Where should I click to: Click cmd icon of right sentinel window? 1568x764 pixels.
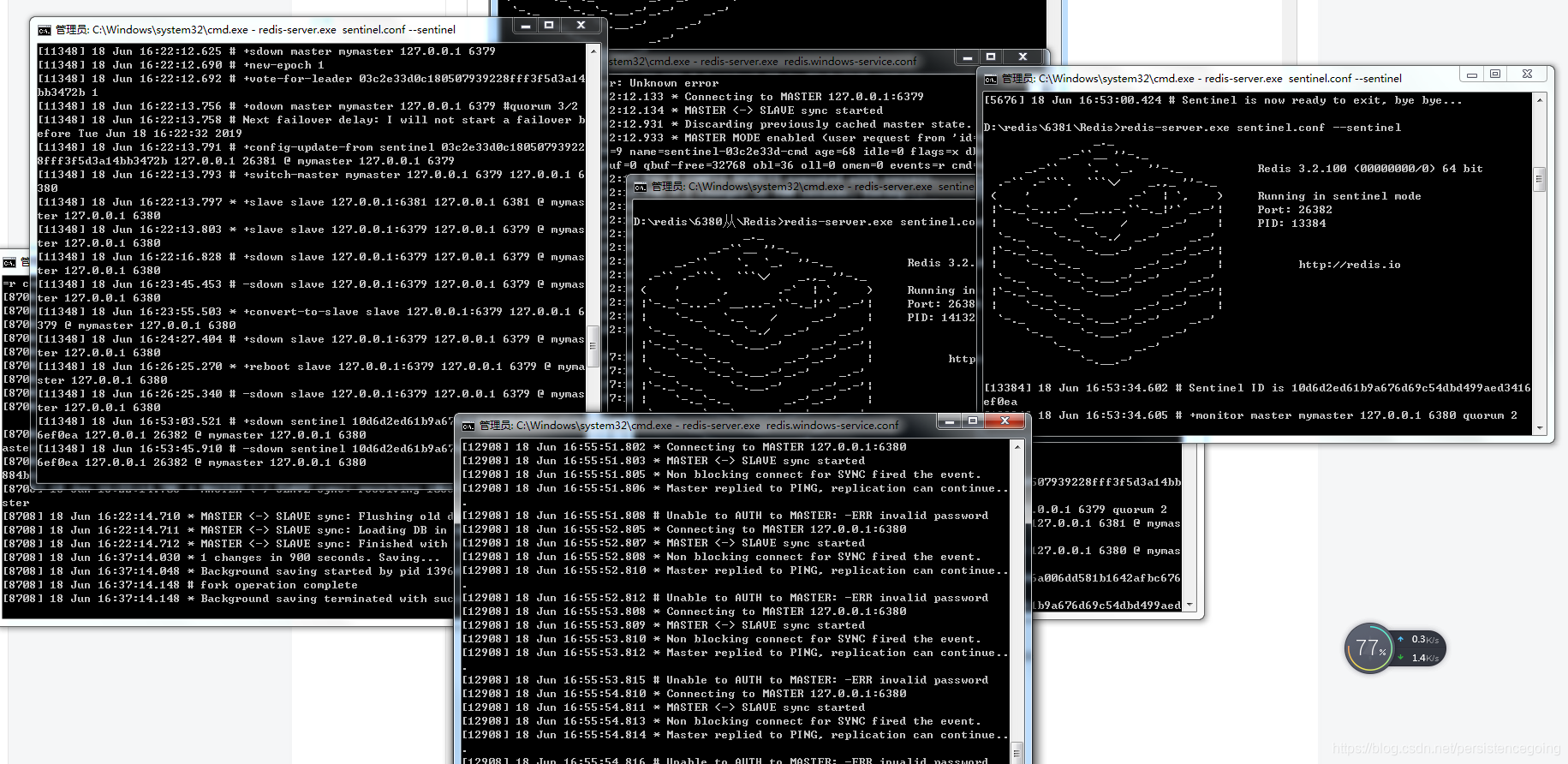tap(991, 79)
